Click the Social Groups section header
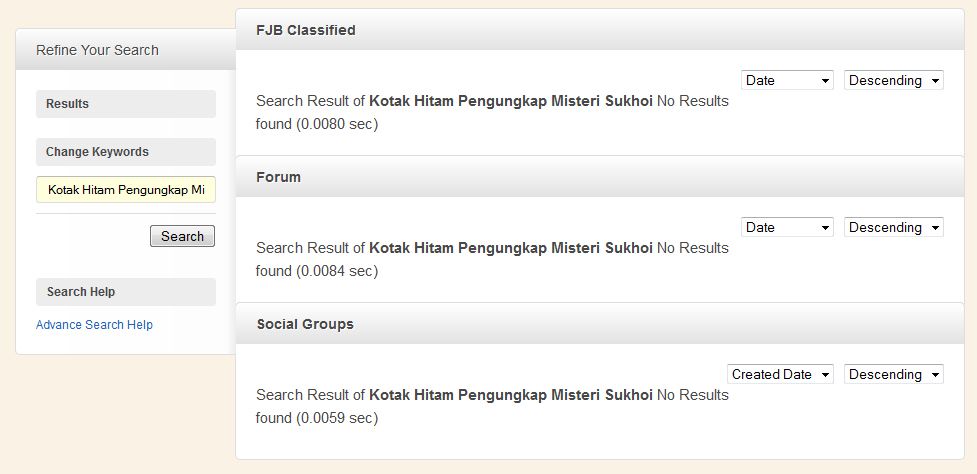 coord(599,324)
